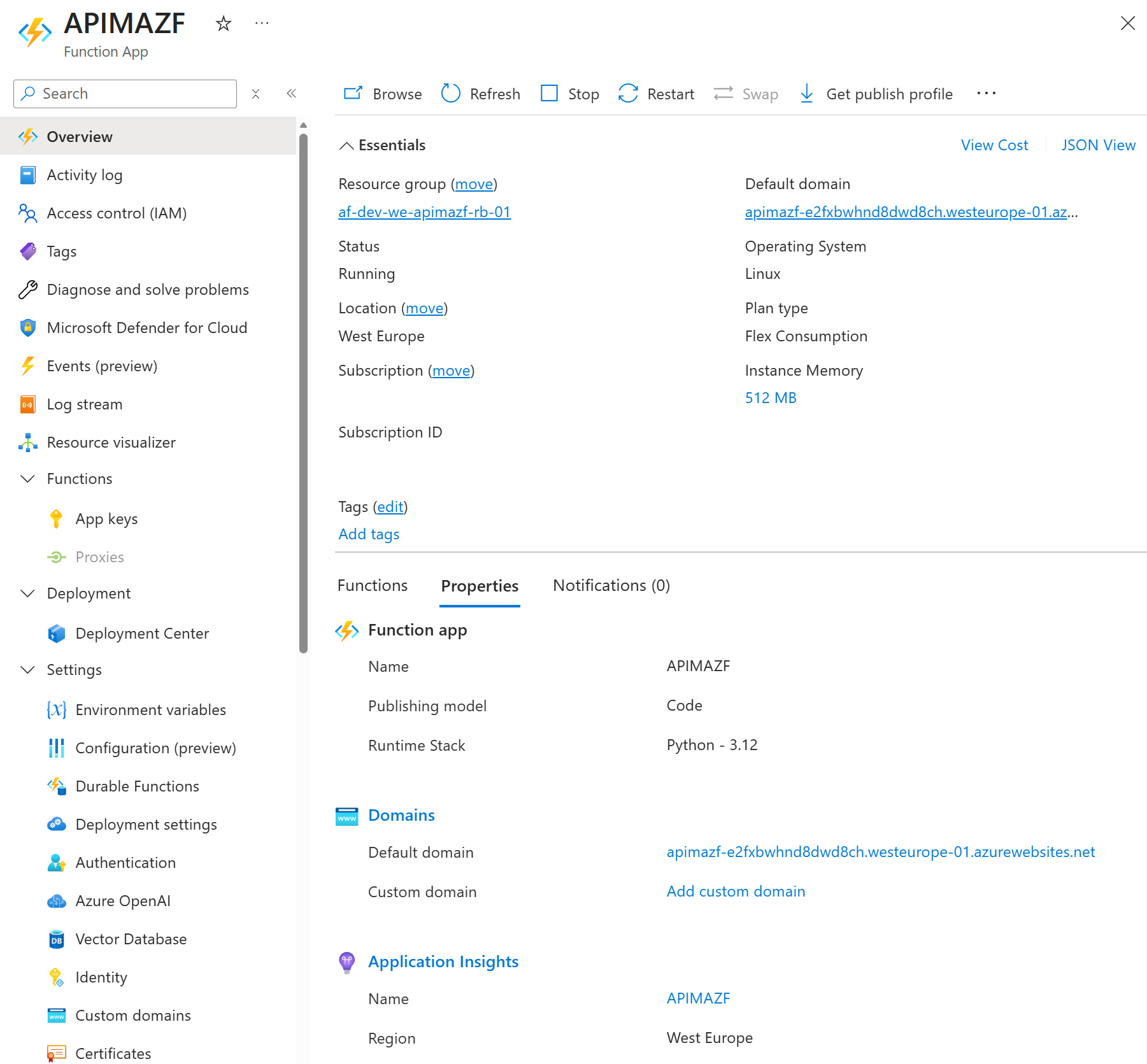Click the favorite star icon beside APIMAZF
1147x1064 pixels.
click(224, 24)
